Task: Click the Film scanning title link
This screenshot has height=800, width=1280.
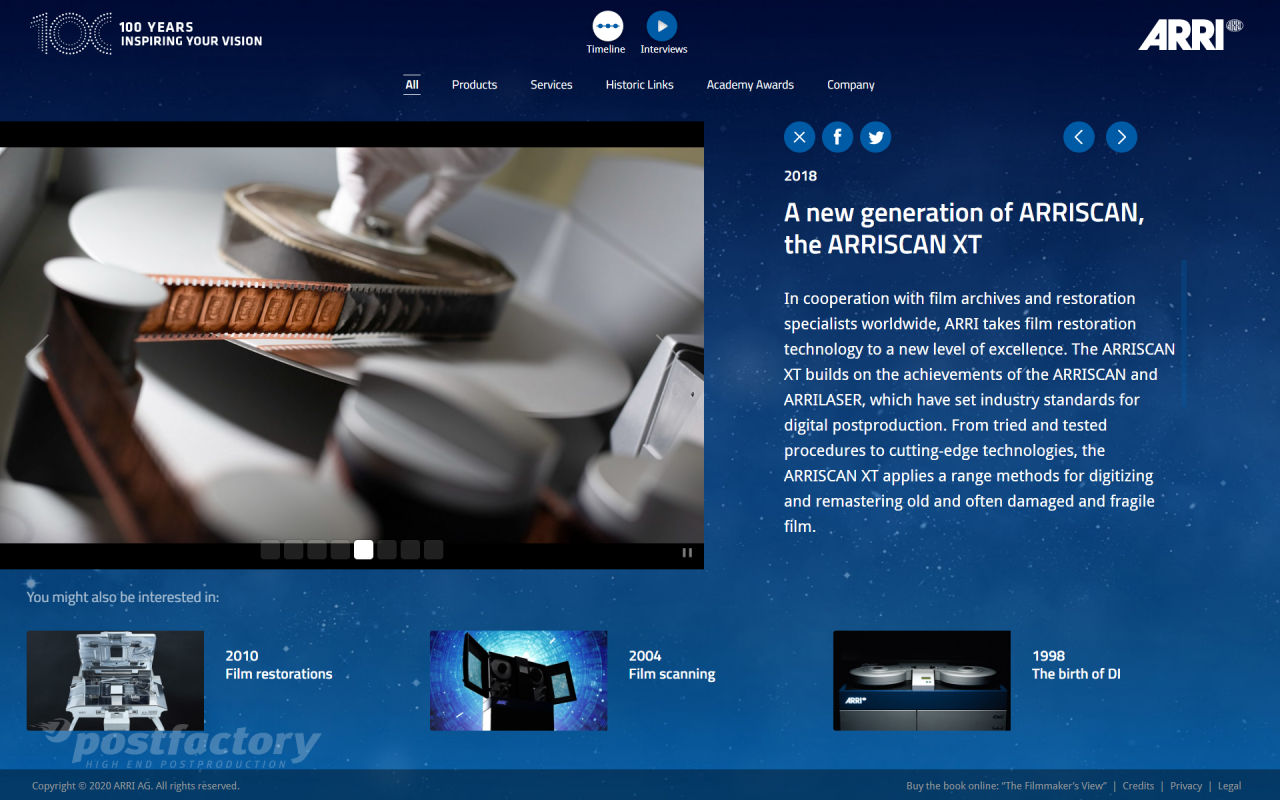Action: tap(672, 674)
